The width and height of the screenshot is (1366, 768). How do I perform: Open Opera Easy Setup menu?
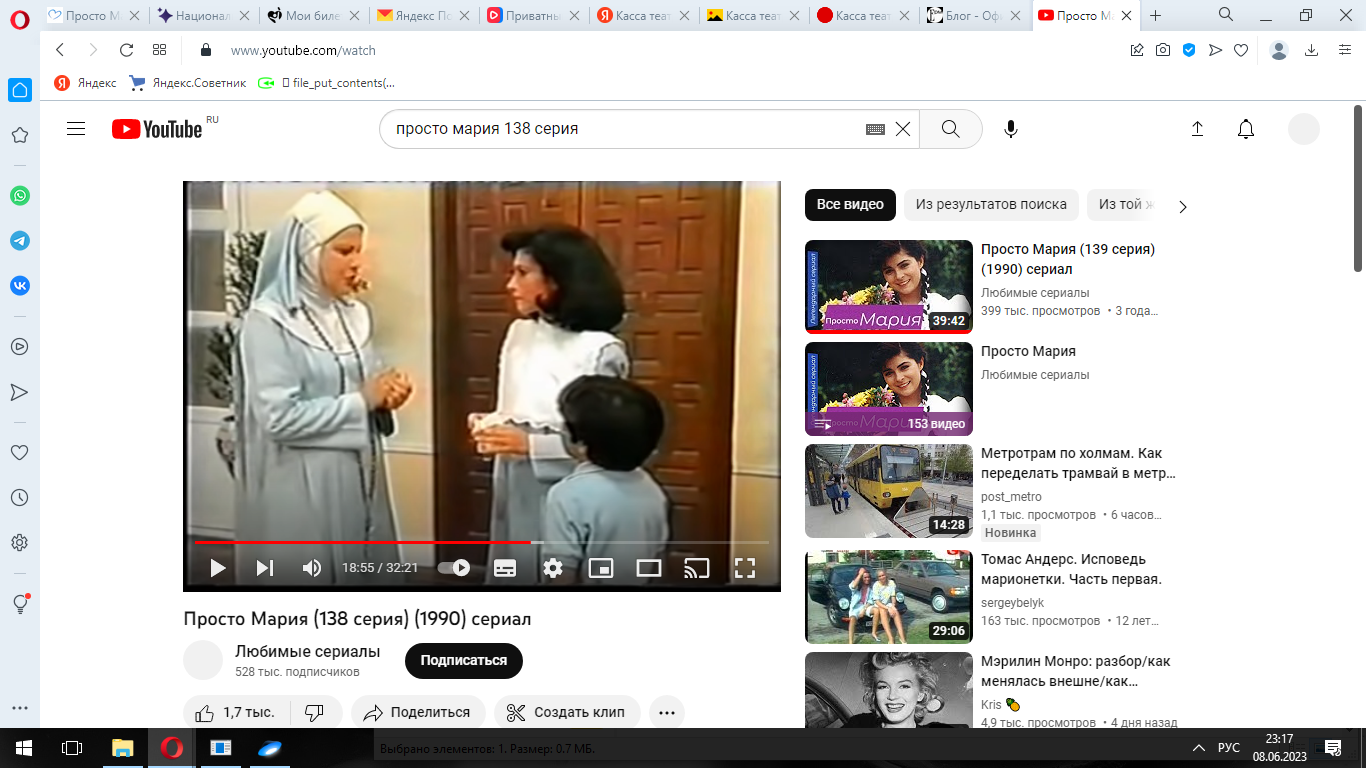pos(1344,50)
